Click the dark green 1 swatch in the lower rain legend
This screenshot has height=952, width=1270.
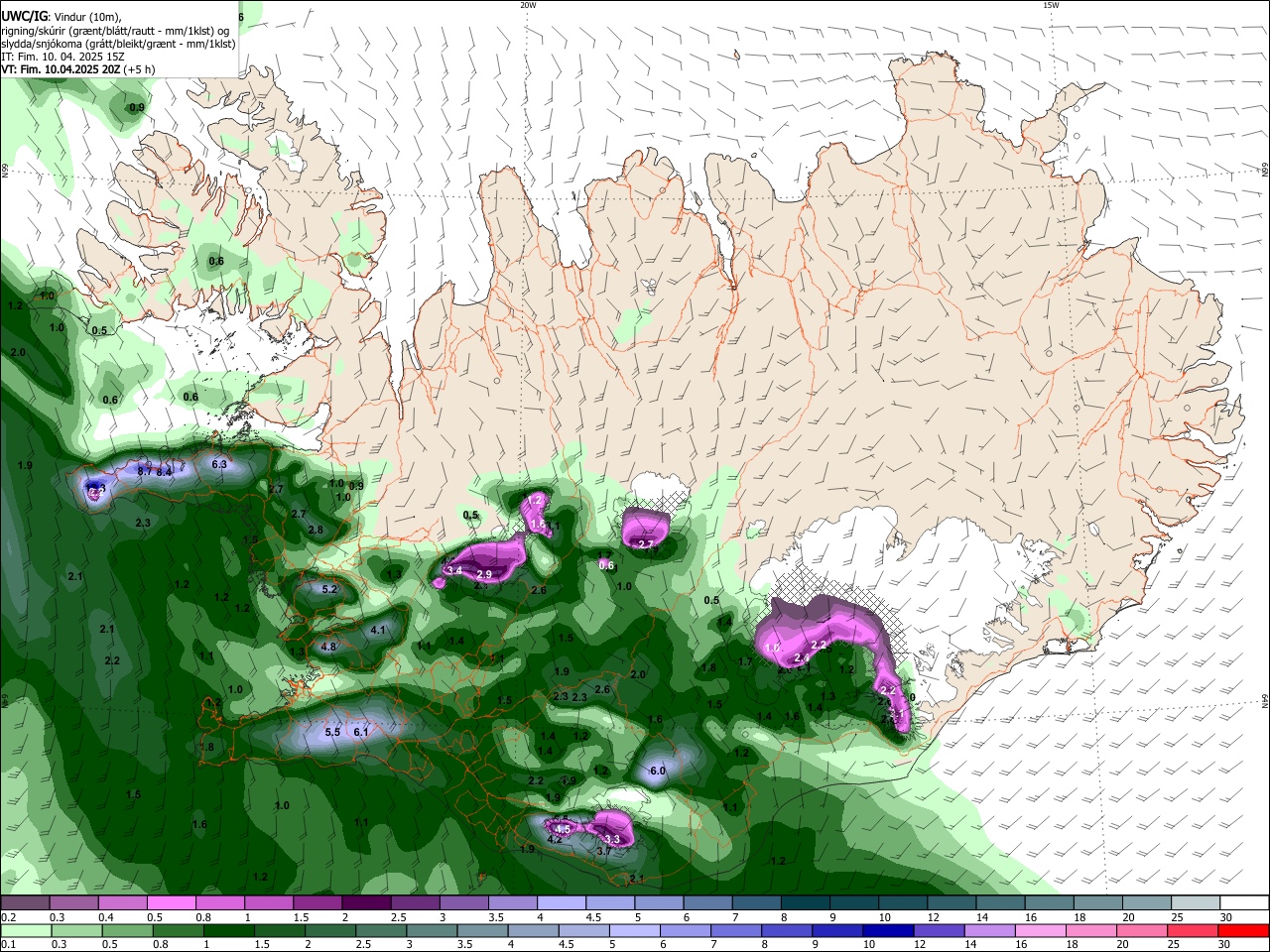pos(228,931)
